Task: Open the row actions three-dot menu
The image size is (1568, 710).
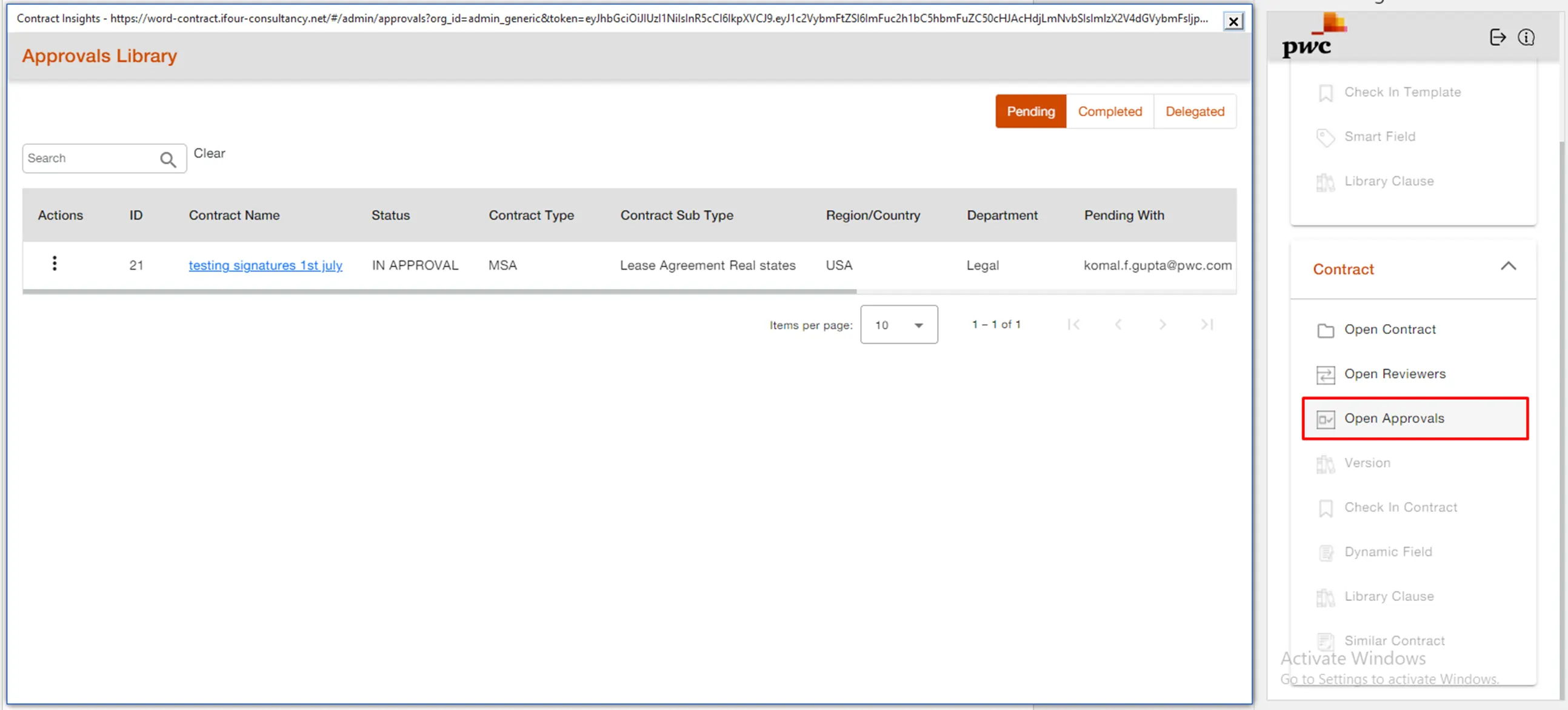Action: point(54,264)
